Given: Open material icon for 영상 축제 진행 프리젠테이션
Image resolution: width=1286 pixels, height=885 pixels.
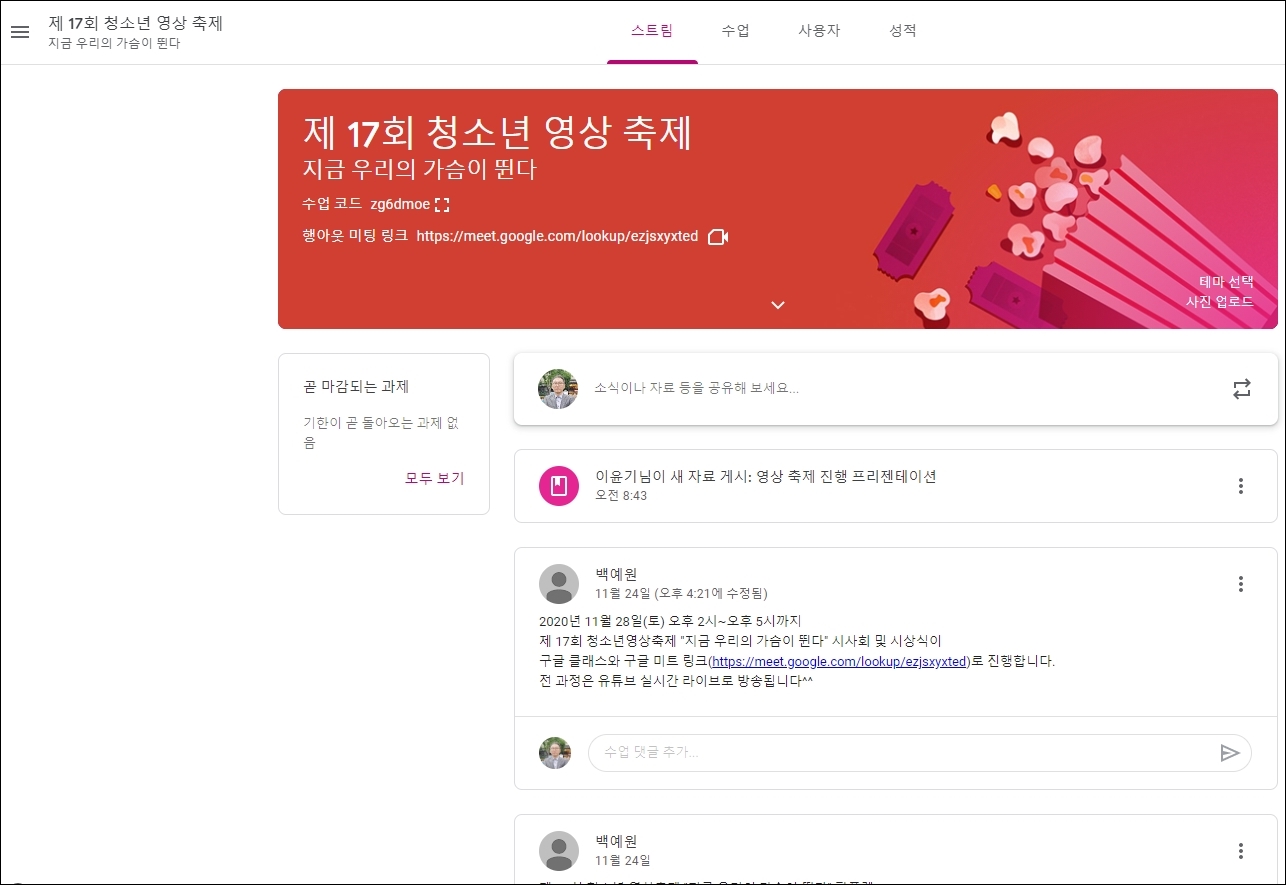Looking at the screenshot, I should coord(559,486).
